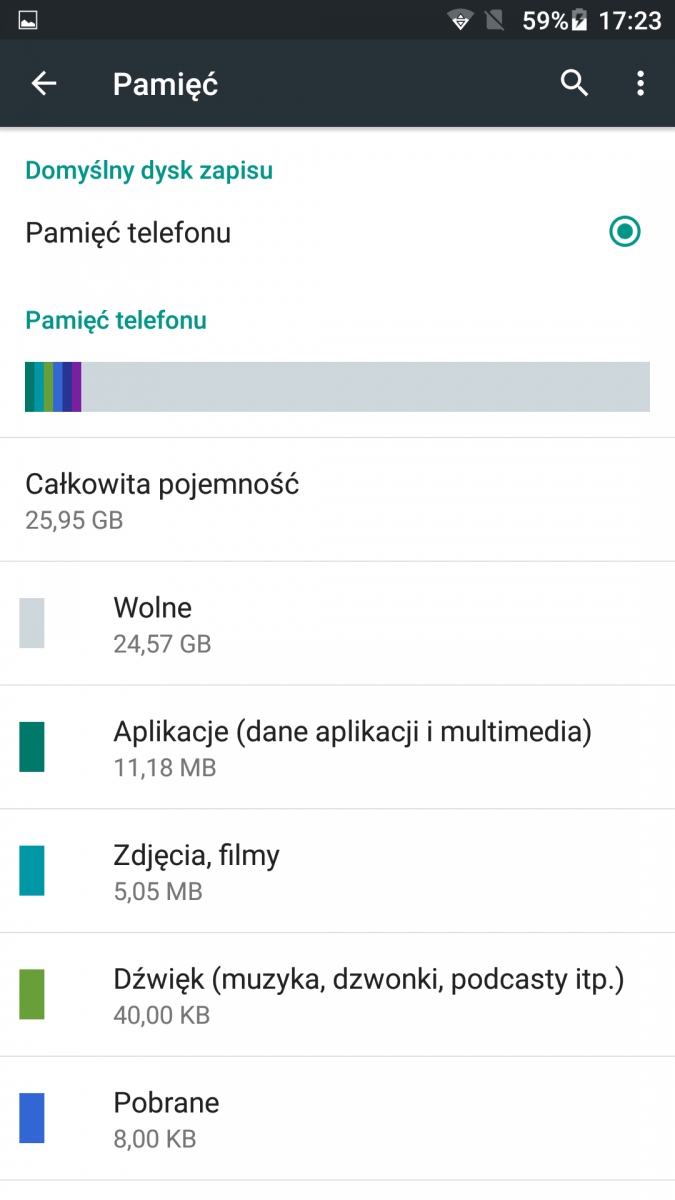Open Całkowita pojemność entry

[x=337, y=500]
